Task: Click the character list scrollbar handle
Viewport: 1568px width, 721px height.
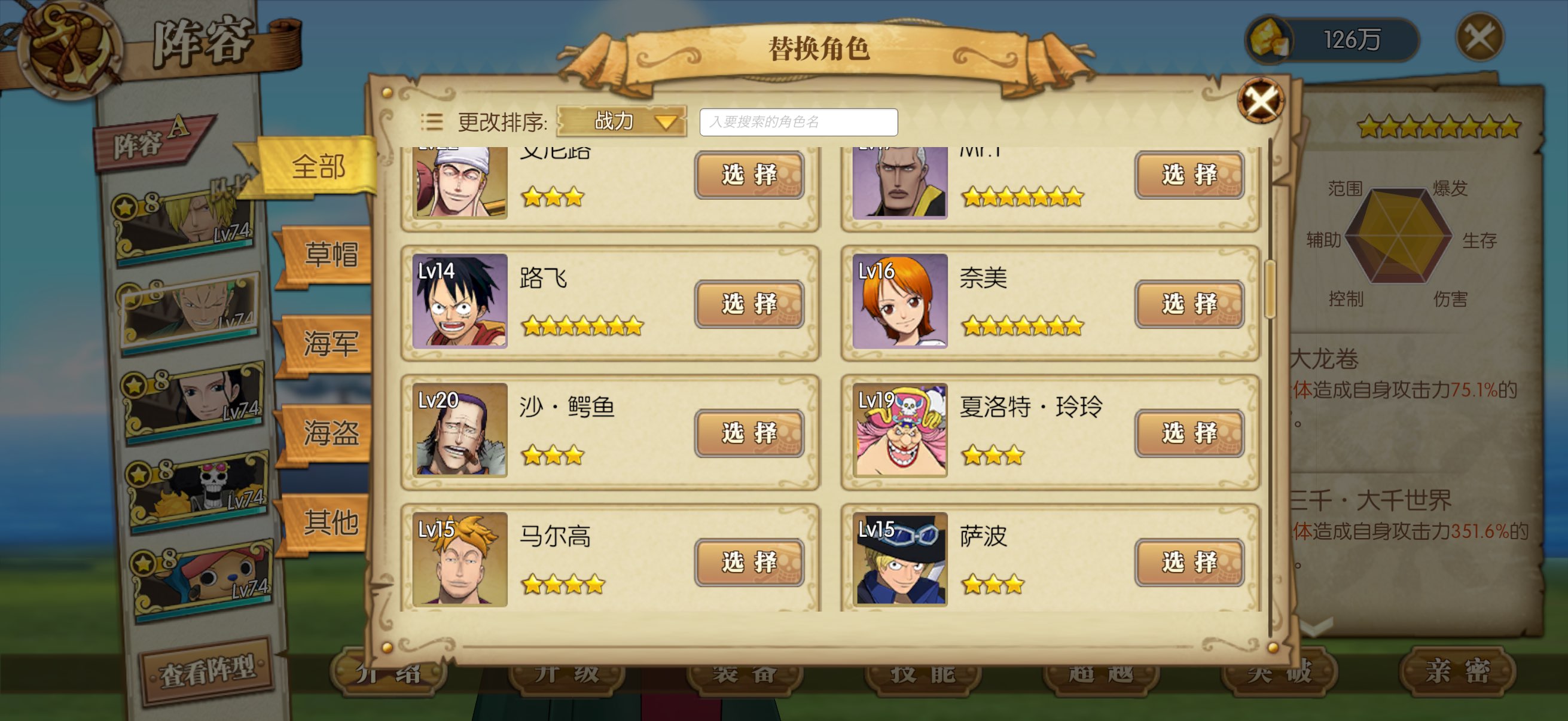Action: click(1270, 289)
